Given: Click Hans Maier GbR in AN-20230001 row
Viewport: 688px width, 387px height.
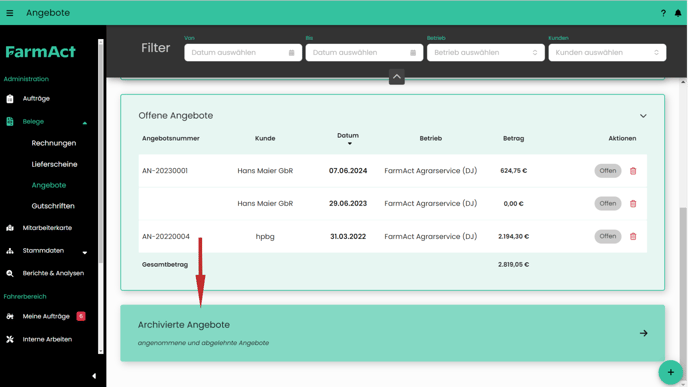Looking at the screenshot, I should coord(265,171).
